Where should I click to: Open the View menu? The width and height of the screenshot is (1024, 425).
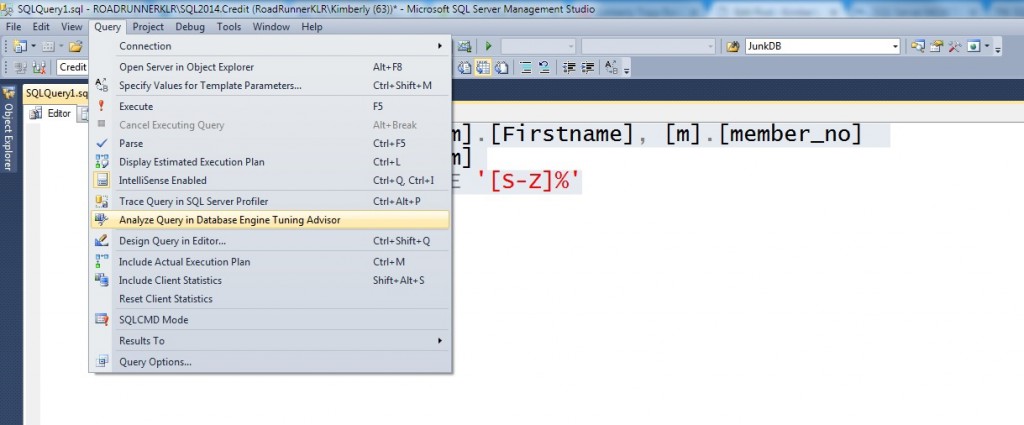(71, 27)
